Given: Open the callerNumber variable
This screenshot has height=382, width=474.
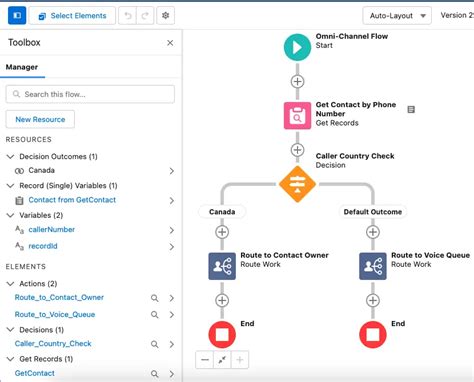Looking at the screenshot, I should (x=52, y=229).
